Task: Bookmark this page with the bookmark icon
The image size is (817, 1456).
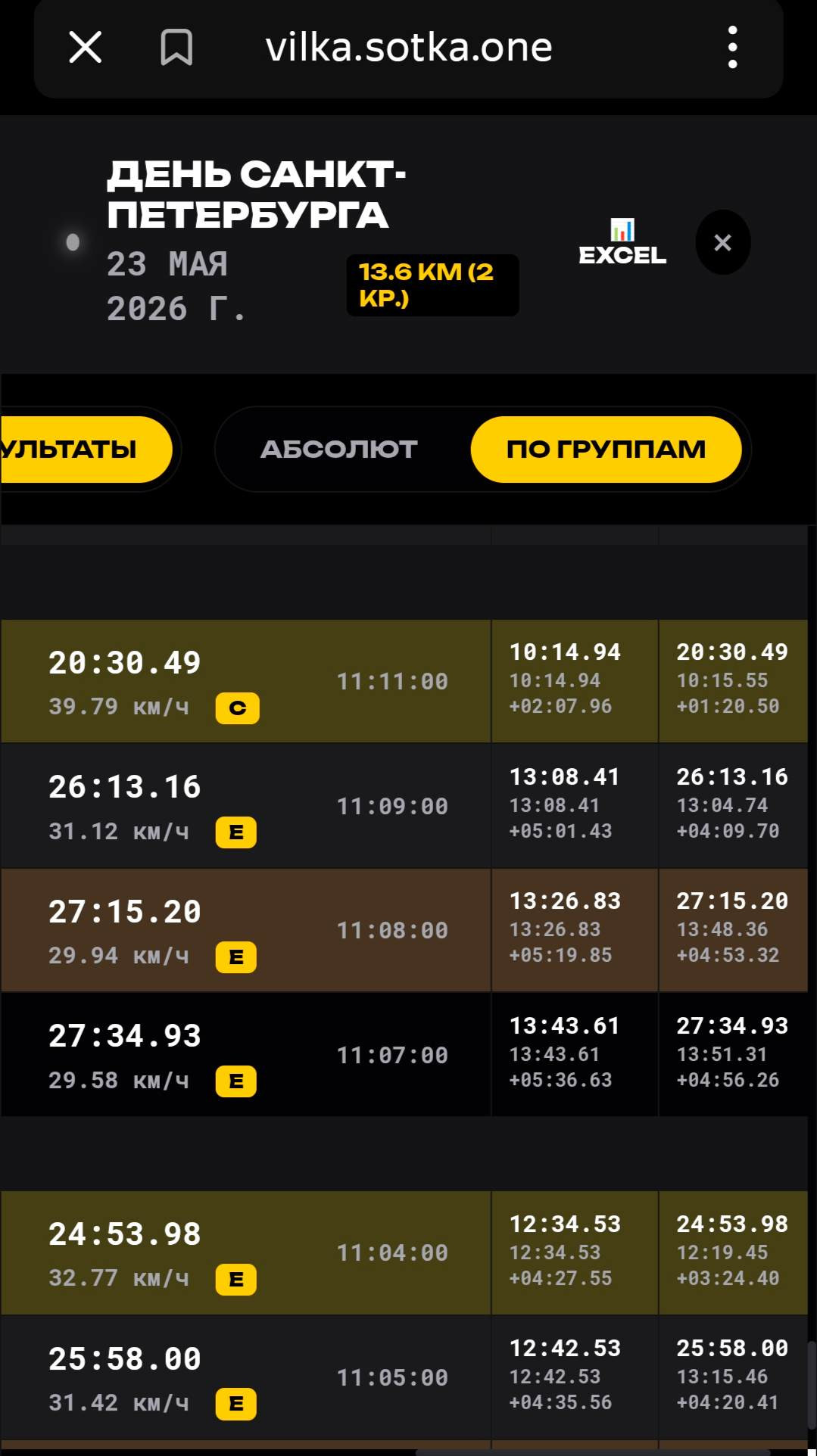Action: (x=176, y=47)
